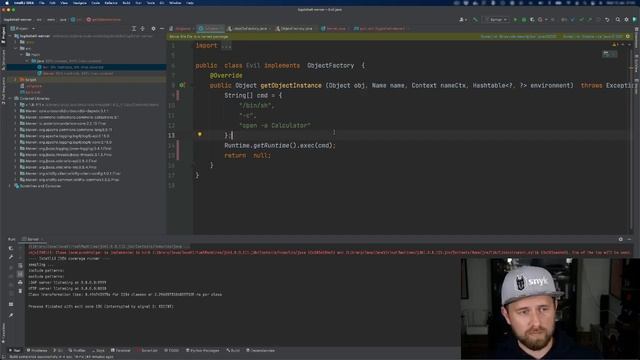The image size is (640, 360).
Task: Open the run configuration dropdown
Action: 496,20
